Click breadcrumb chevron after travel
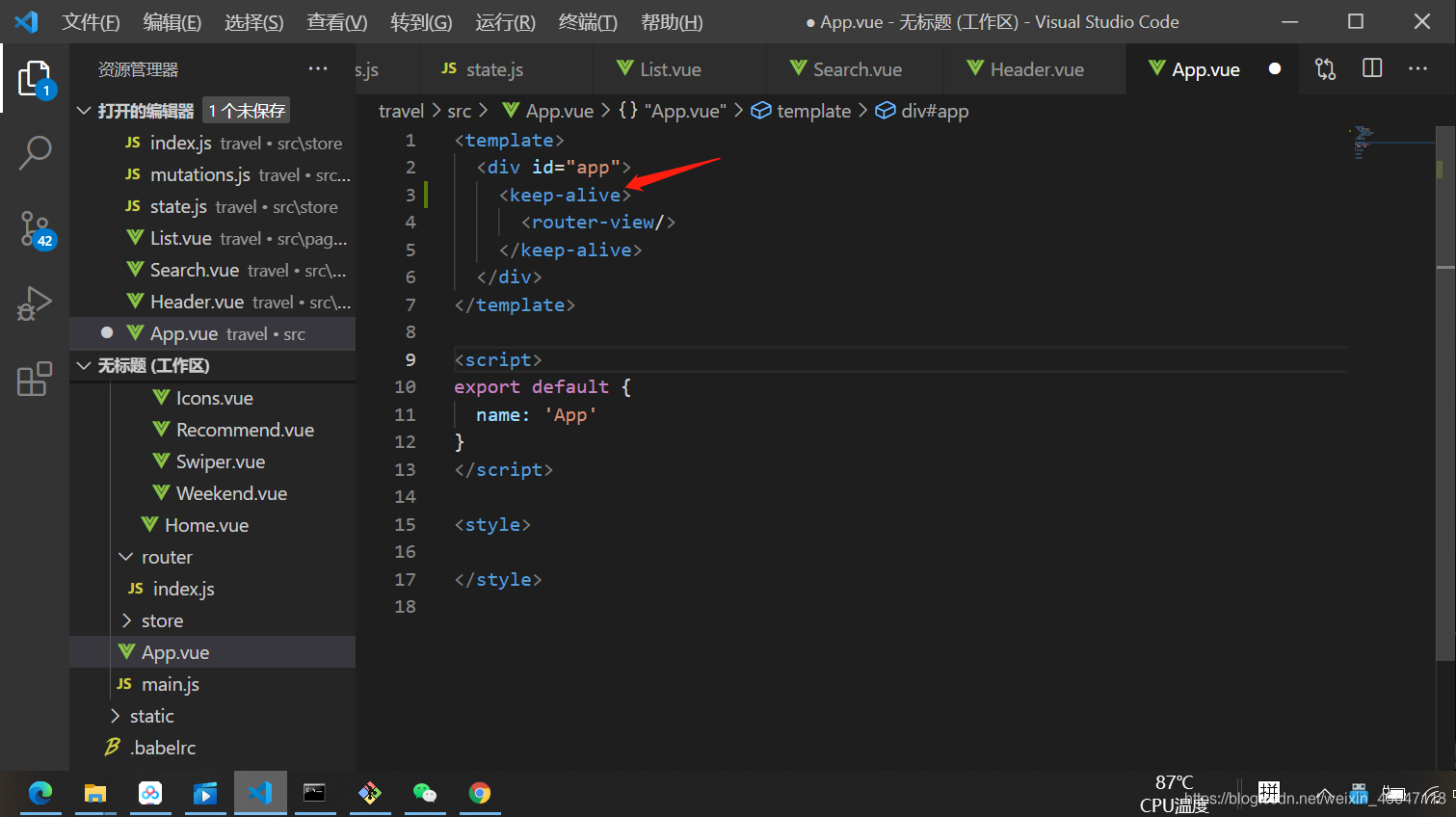 coord(436,111)
